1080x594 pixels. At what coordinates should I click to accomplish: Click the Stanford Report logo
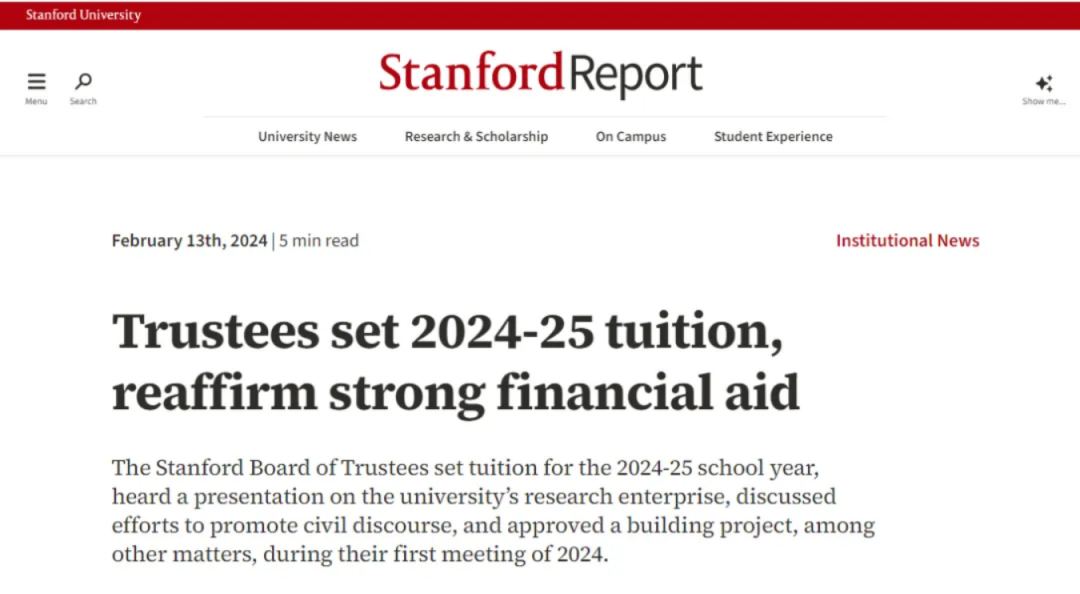540,75
